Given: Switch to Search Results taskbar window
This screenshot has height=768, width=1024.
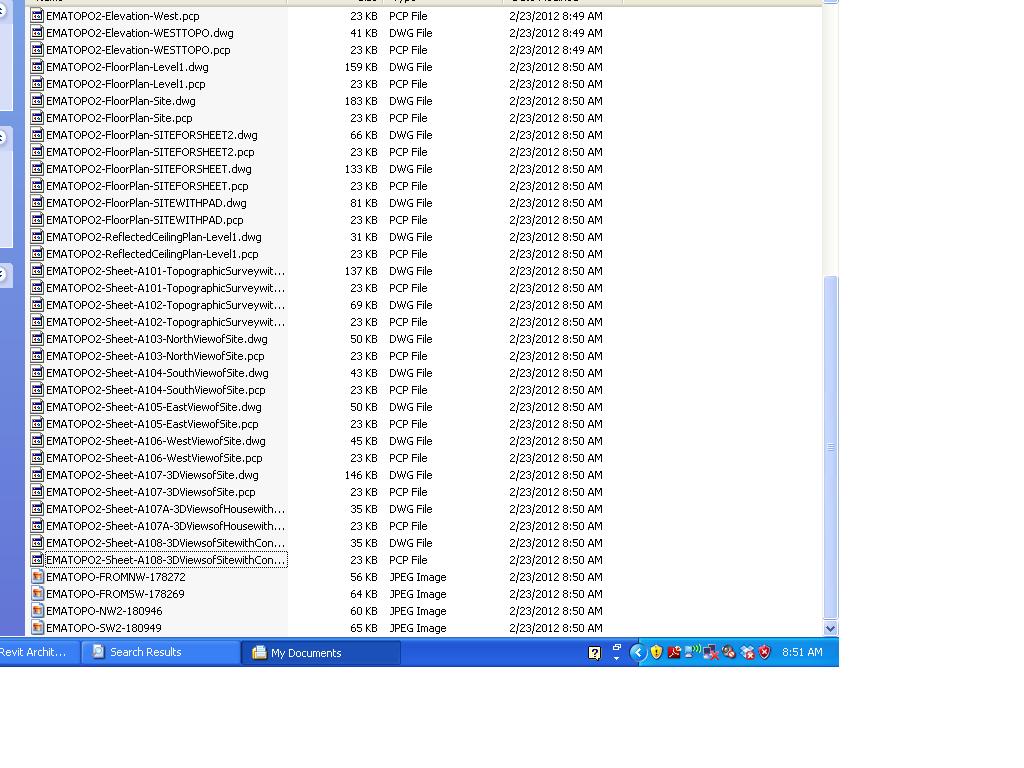Looking at the screenshot, I should 161,652.
